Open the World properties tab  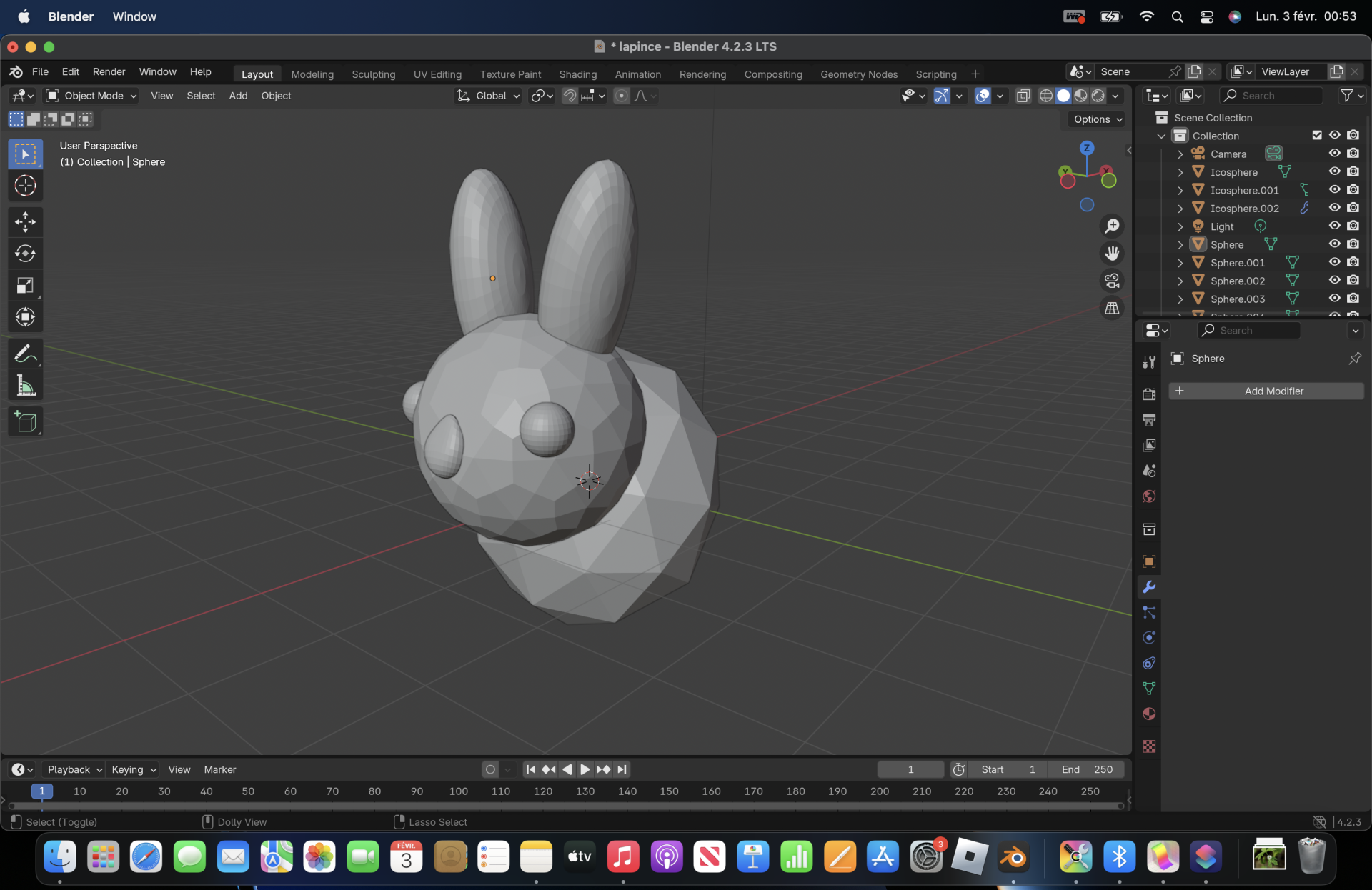click(x=1149, y=496)
